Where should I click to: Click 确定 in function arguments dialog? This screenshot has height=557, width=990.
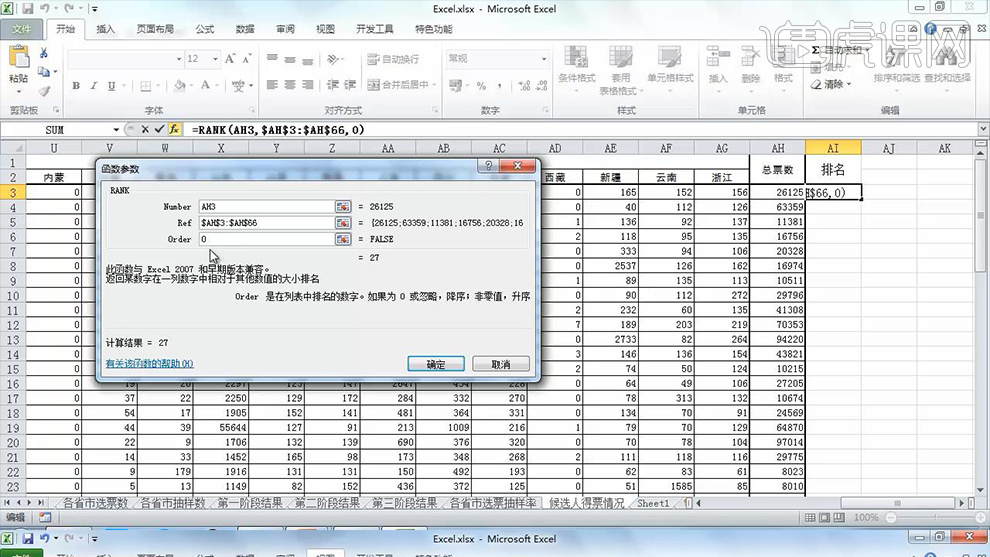tap(436, 364)
